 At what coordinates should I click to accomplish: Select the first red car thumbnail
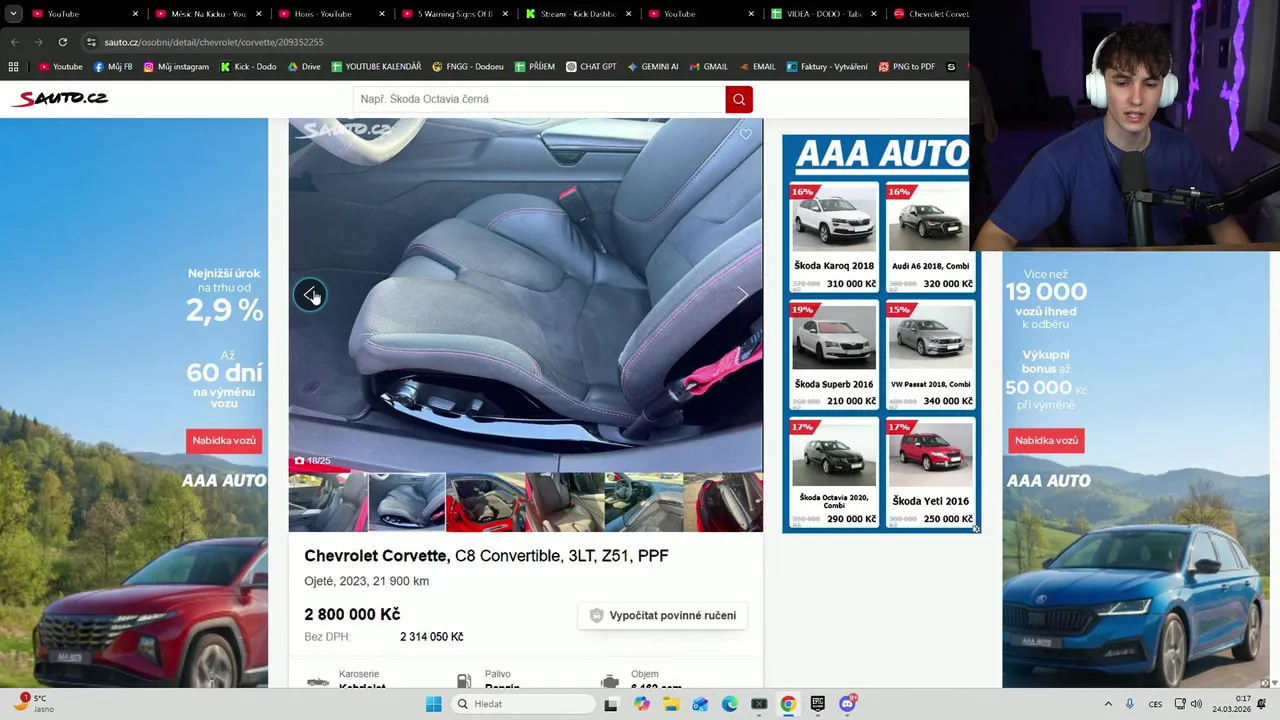click(328, 502)
